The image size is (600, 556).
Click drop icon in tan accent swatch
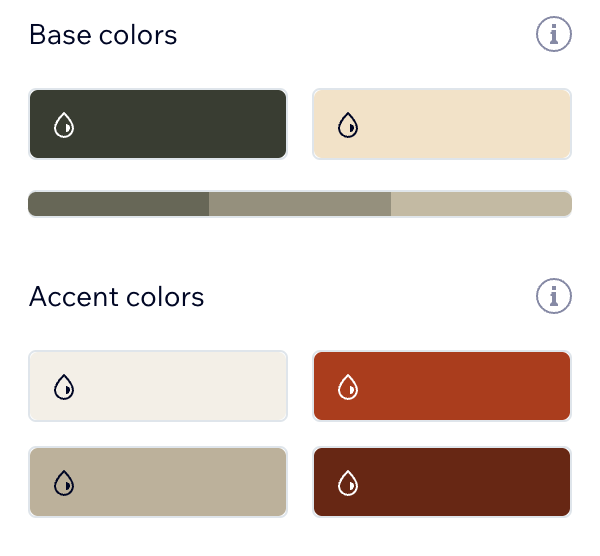(64, 483)
